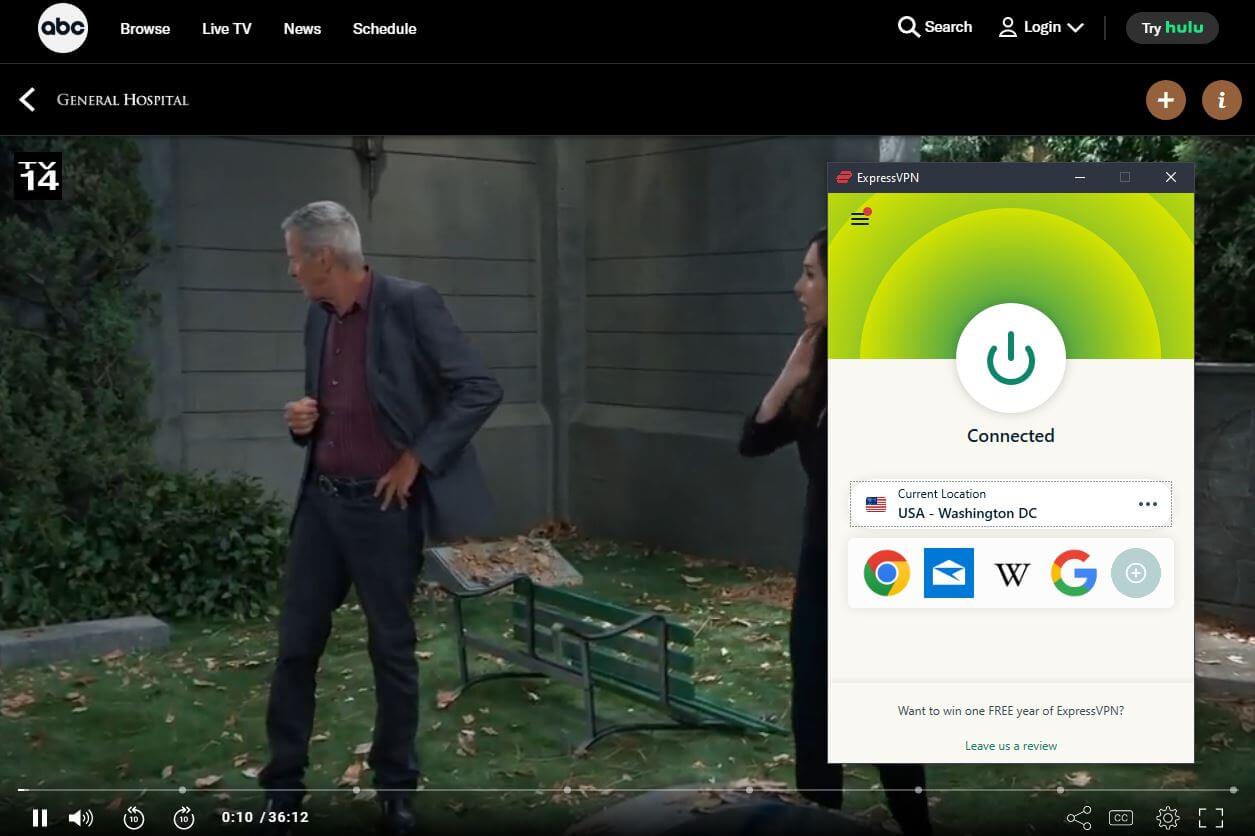Go to Live TV

click(227, 29)
